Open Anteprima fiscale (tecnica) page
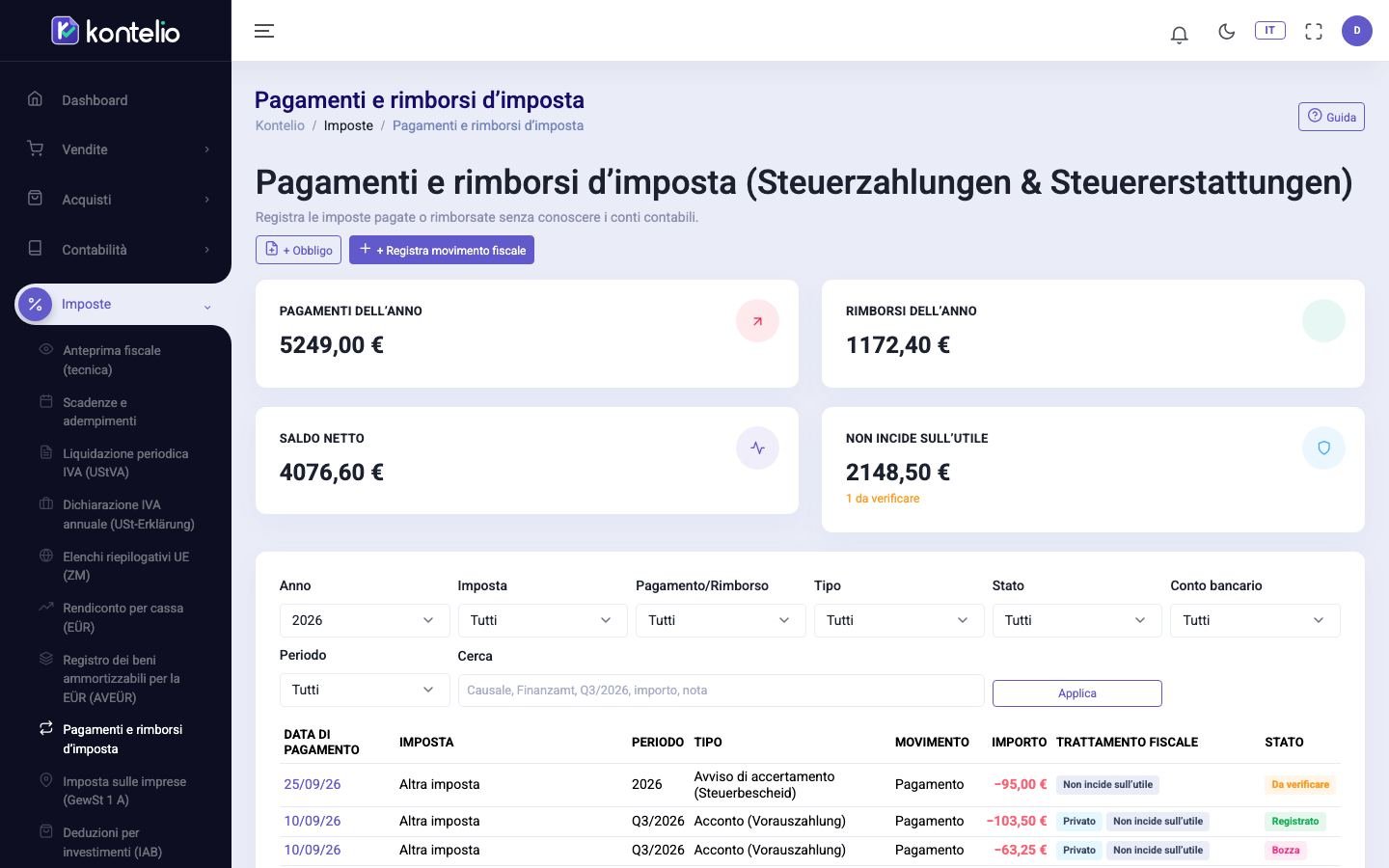The image size is (1389, 868). tap(116, 360)
